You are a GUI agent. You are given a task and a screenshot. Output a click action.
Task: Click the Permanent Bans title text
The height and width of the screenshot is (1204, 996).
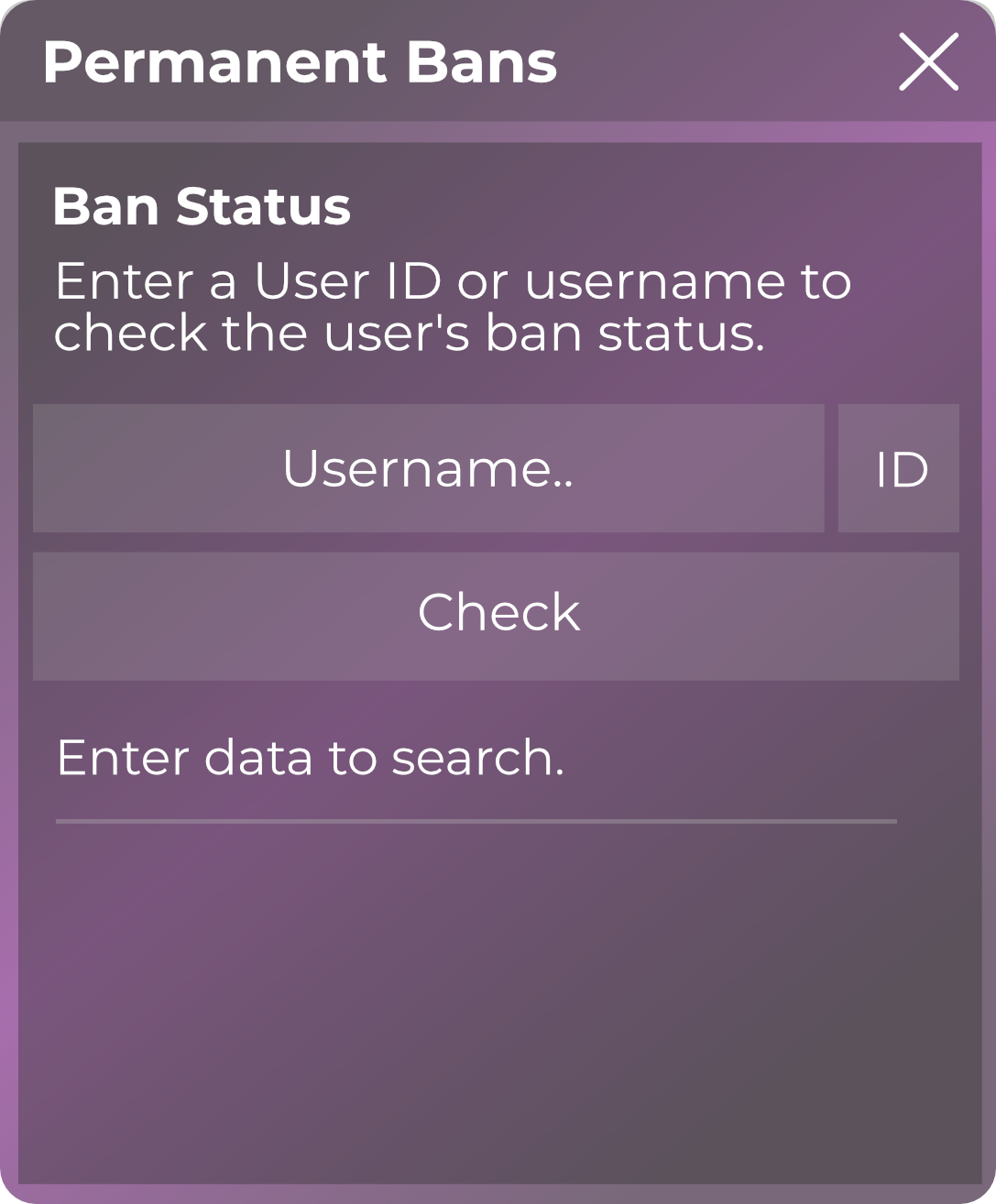point(300,62)
